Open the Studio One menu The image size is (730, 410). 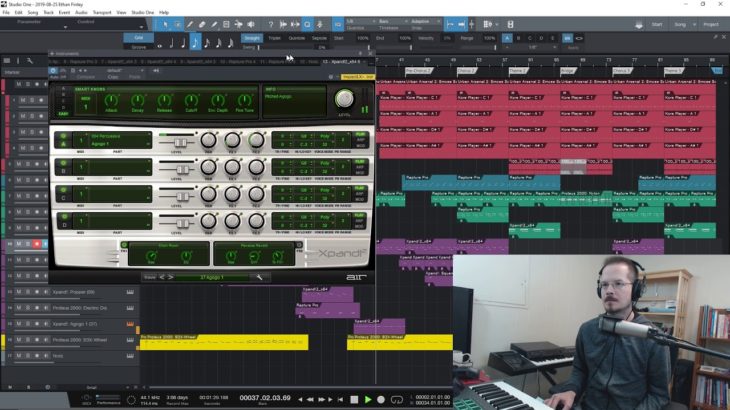pos(142,13)
